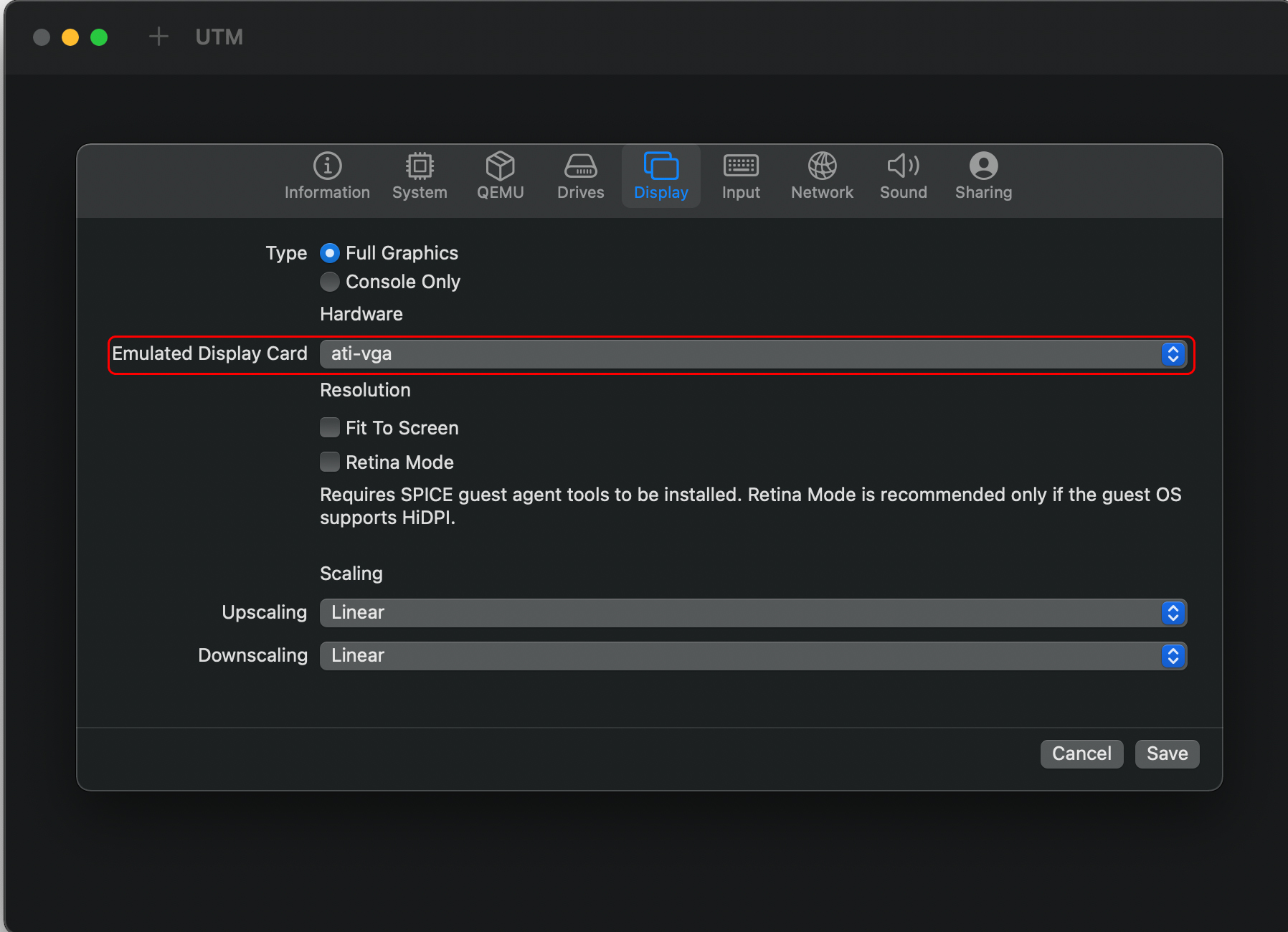Open the Emulated Display Card dropdown
Screen dimensions: 1288x932
(x=754, y=354)
